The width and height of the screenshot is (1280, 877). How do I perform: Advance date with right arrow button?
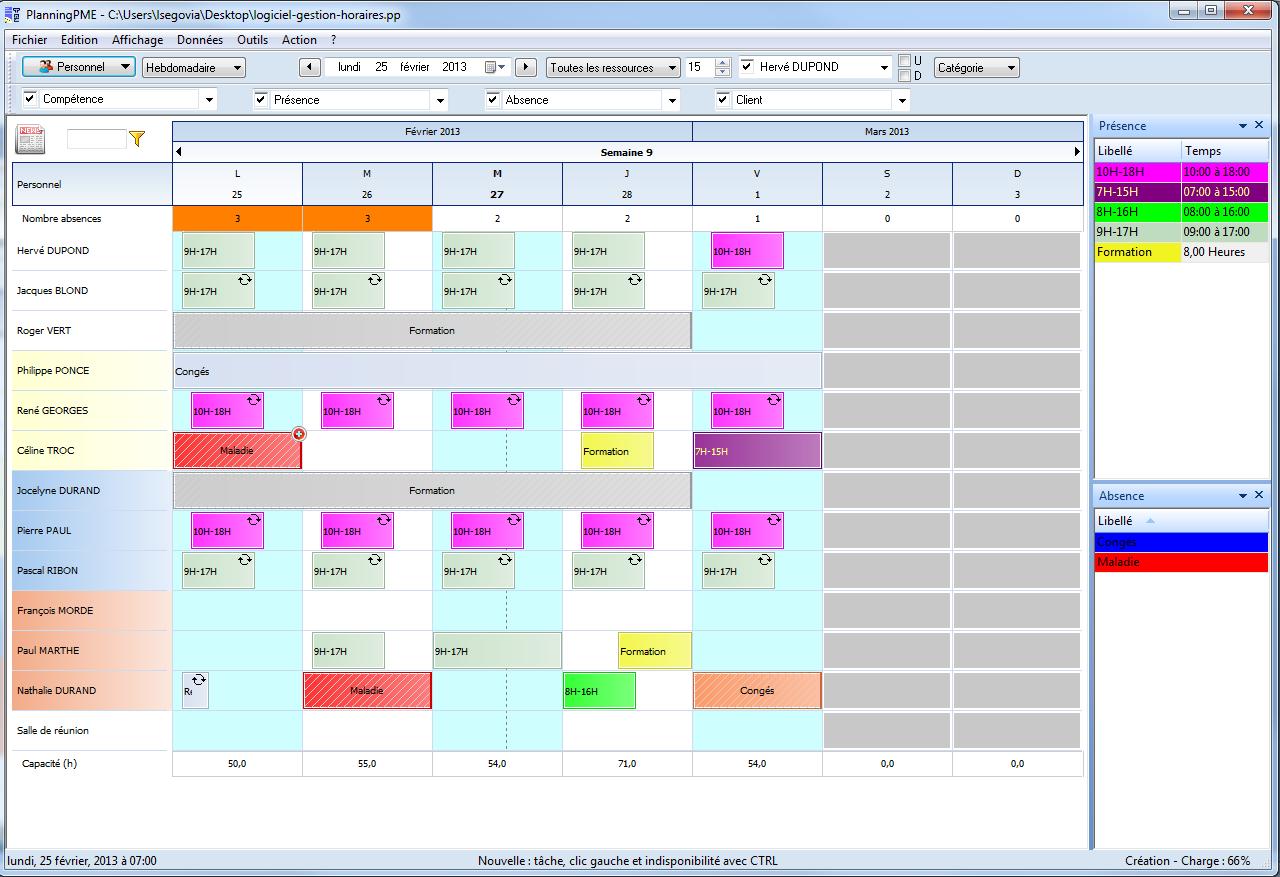click(526, 67)
